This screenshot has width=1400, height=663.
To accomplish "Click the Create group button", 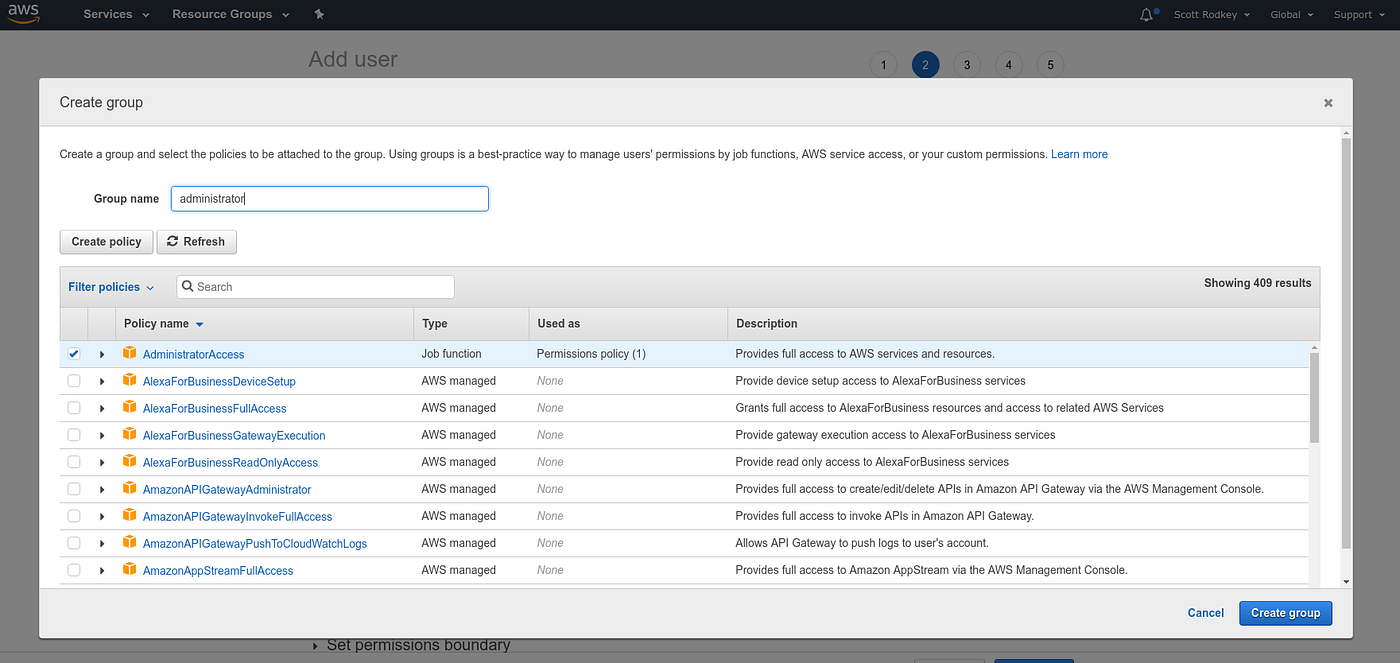I will [1285, 613].
